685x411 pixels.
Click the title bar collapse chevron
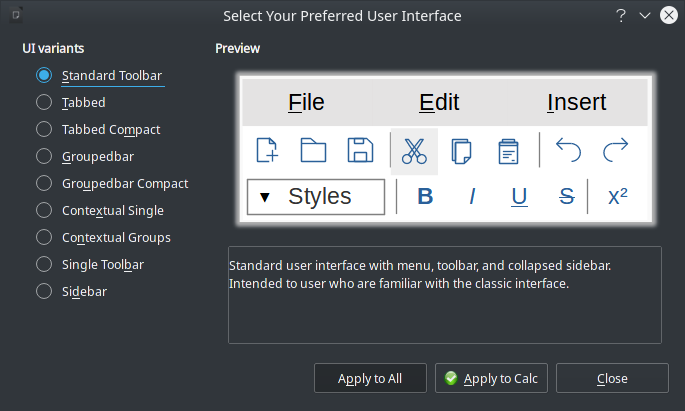pos(645,16)
